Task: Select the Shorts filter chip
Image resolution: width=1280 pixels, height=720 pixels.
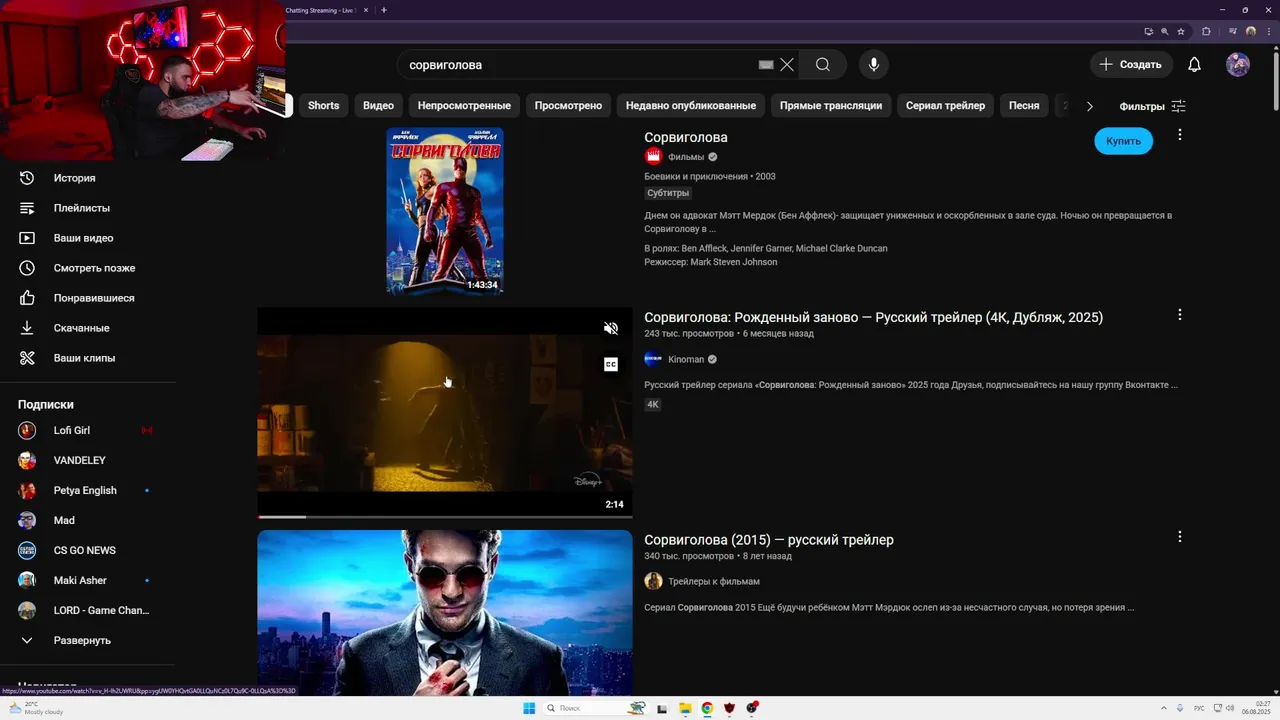Action: [323, 106]
